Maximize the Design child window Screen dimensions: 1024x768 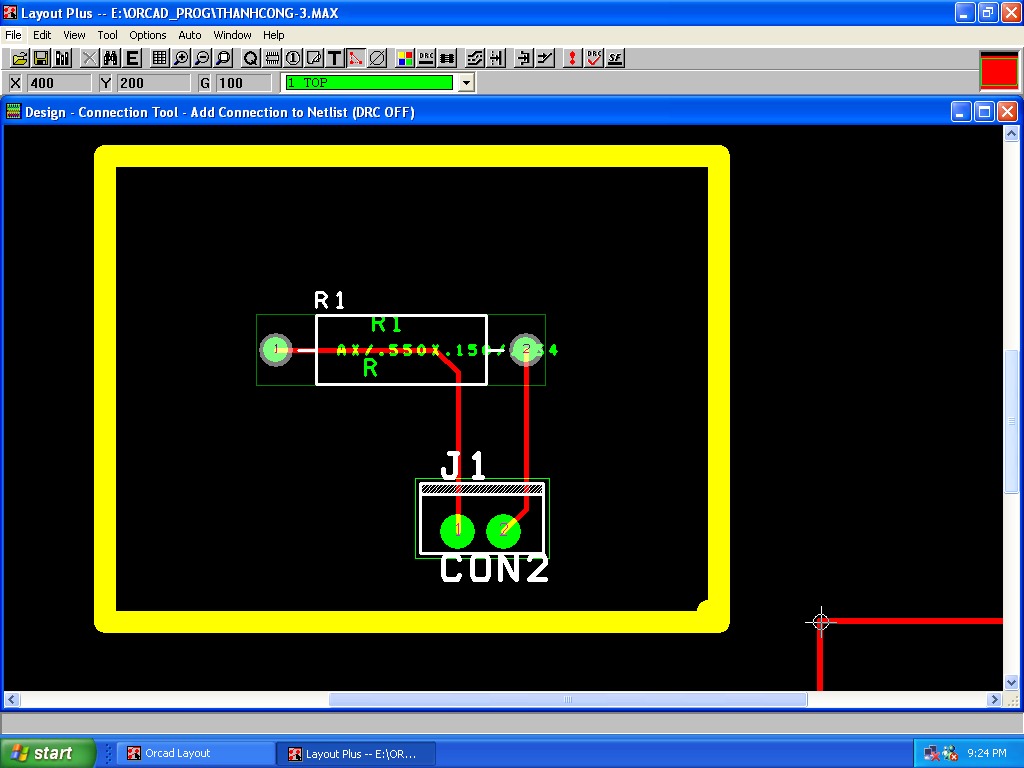984,112
